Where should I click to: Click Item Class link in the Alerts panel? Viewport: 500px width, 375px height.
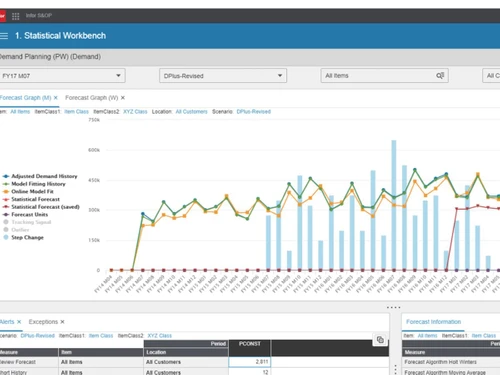pyautogui.click(x=101, y=336)
